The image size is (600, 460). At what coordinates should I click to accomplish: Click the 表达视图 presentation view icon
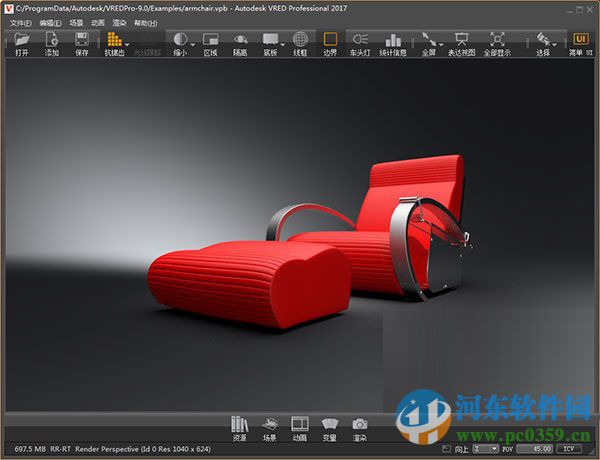pyautogui.click(x=461, y=39)
